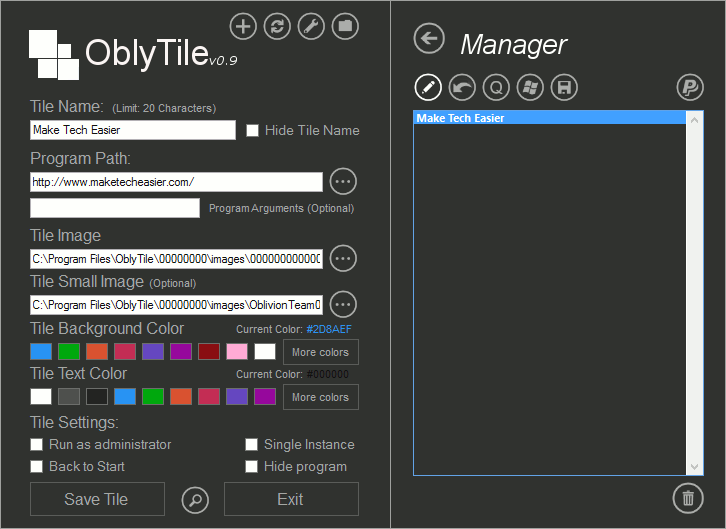726x529 pixels.
Task: Click the floppy disk save icon
Action: coord(564,87)
